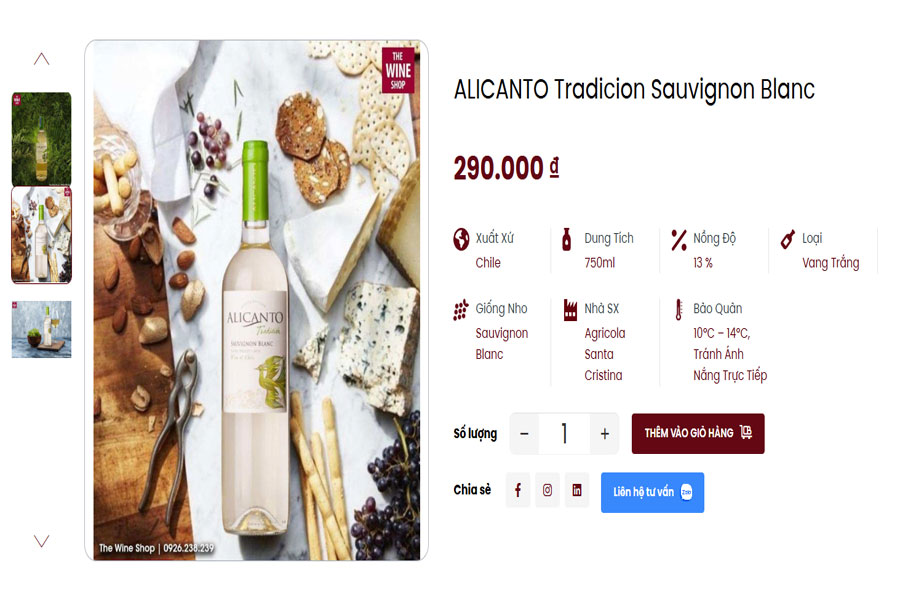
Task: Click the factory icon beside Nhà SX
Action: tap(570, 310)
